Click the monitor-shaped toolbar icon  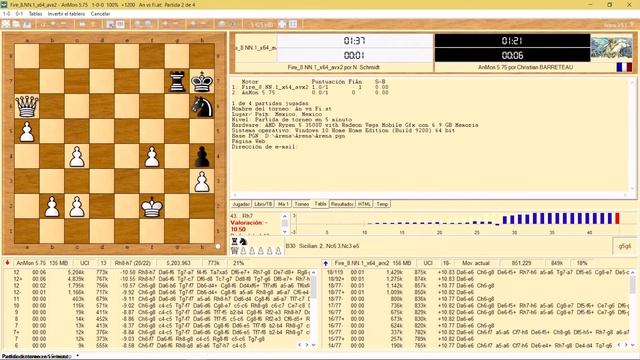[120, 24]
